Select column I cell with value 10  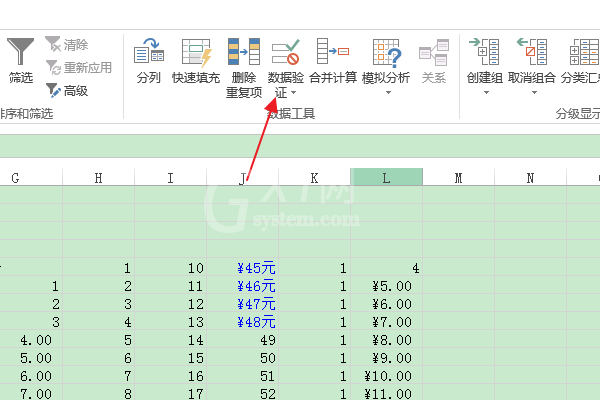(171, 268)
